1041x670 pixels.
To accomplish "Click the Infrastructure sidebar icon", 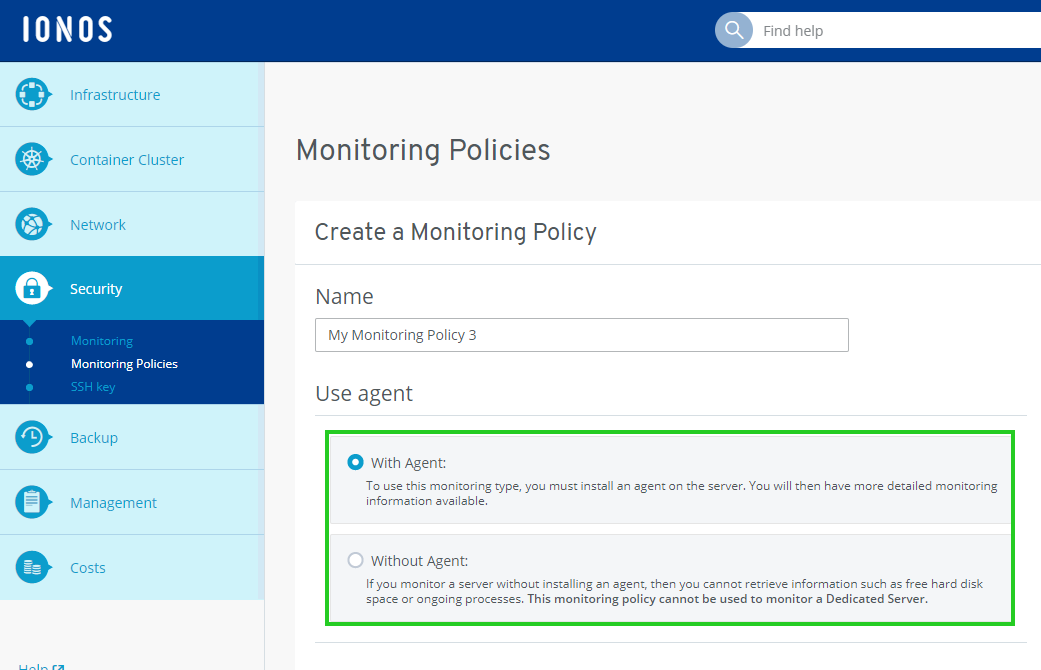I will tap(32, 95).
